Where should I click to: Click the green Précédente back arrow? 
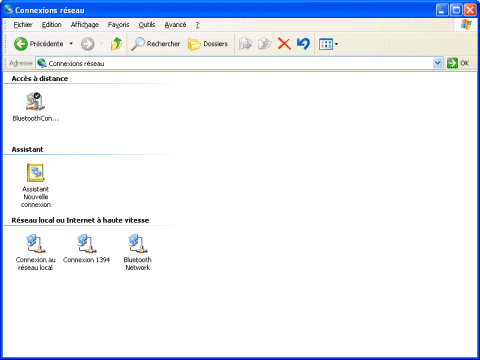[x=21, y=44]
